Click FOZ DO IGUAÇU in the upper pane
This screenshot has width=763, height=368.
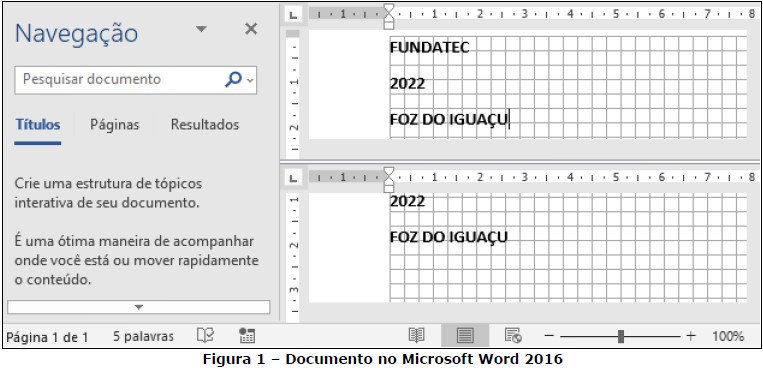[449, 120]
